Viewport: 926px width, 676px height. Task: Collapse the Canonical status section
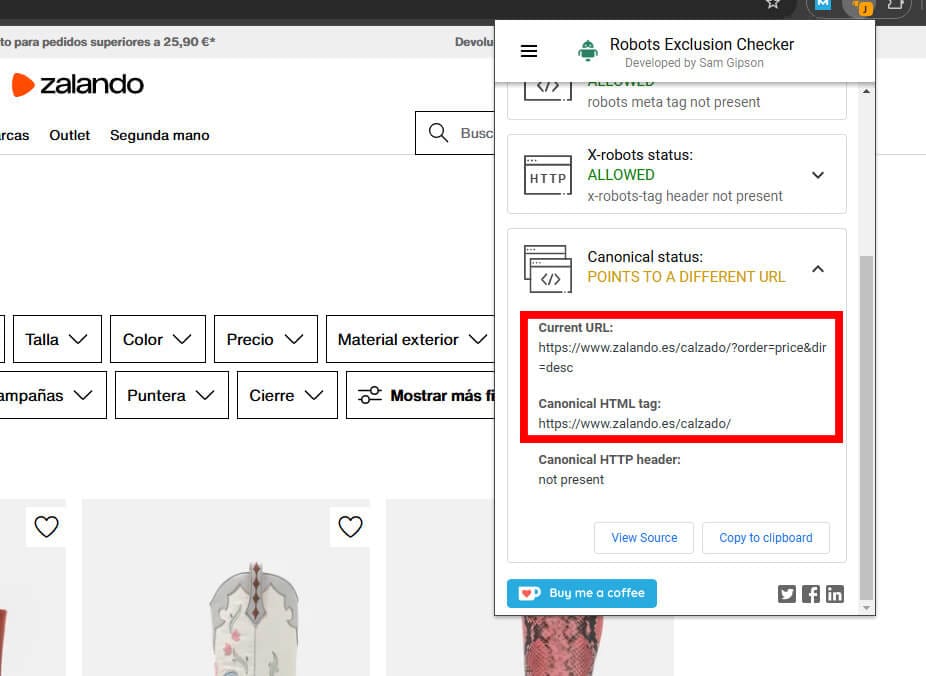(x=818, y=269)
